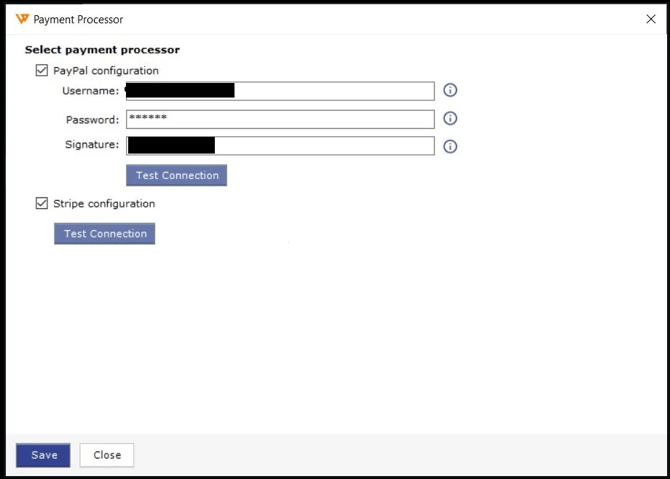Select the Signature input field
The height and width of the screenshot is (479, 670).
(x=320, y=146)
